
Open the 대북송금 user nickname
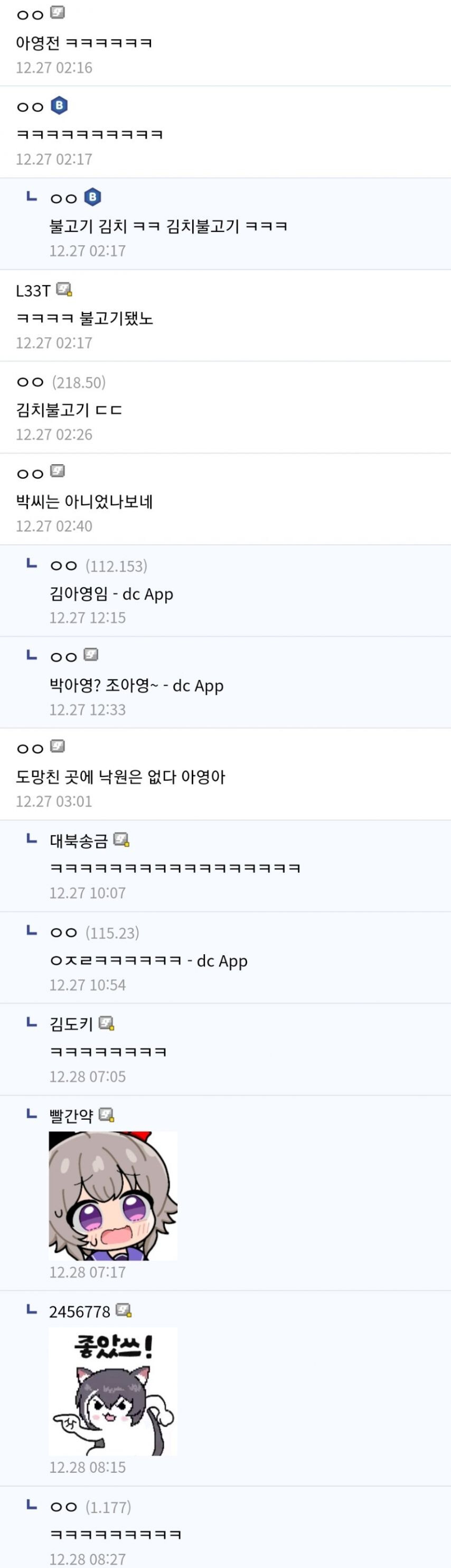tap(78, 841)
